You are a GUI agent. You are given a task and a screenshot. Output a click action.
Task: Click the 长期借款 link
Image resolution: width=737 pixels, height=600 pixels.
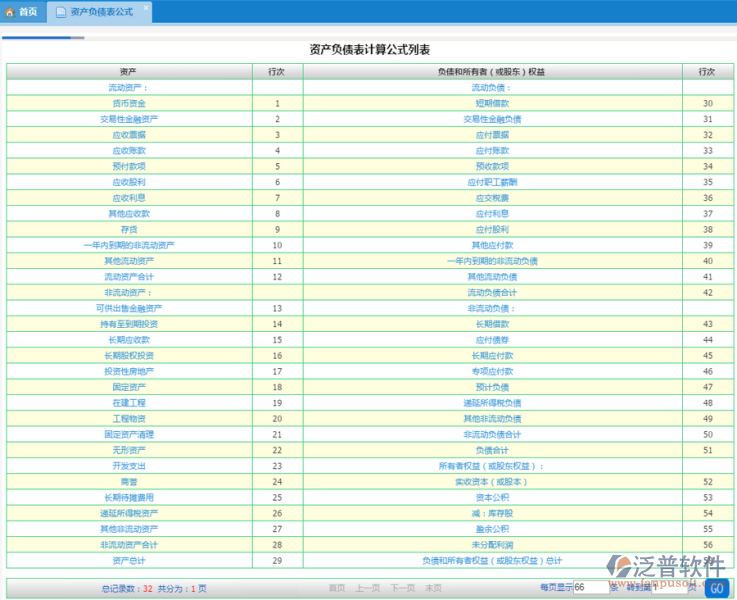click(492, 324)
